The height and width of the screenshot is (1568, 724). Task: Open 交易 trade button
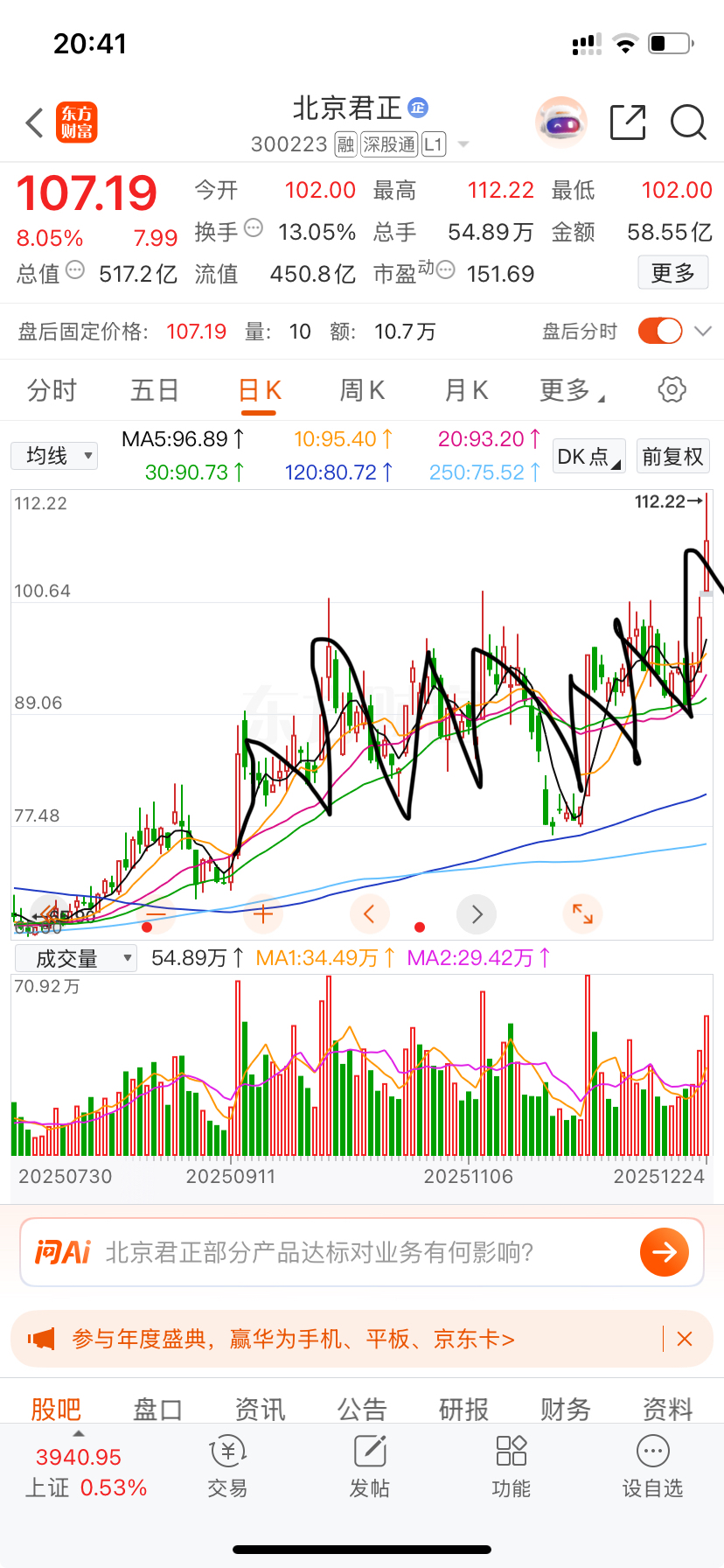click(227, 1467)
